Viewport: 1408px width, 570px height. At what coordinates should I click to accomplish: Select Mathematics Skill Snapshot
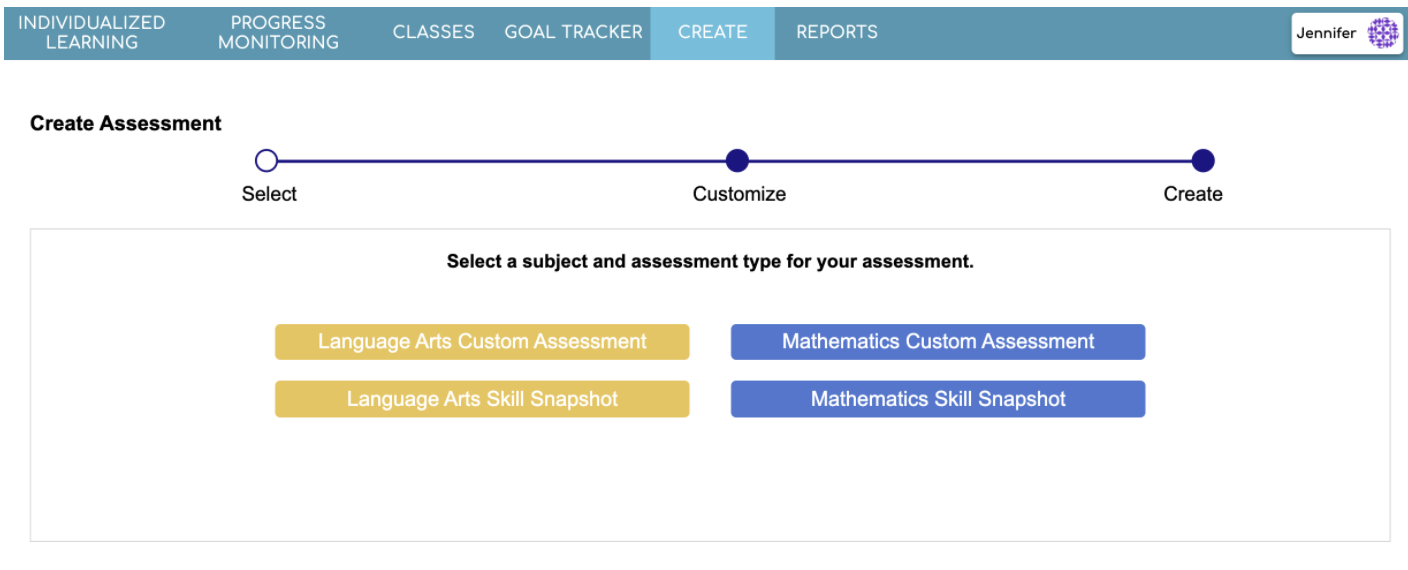point(938,399)
